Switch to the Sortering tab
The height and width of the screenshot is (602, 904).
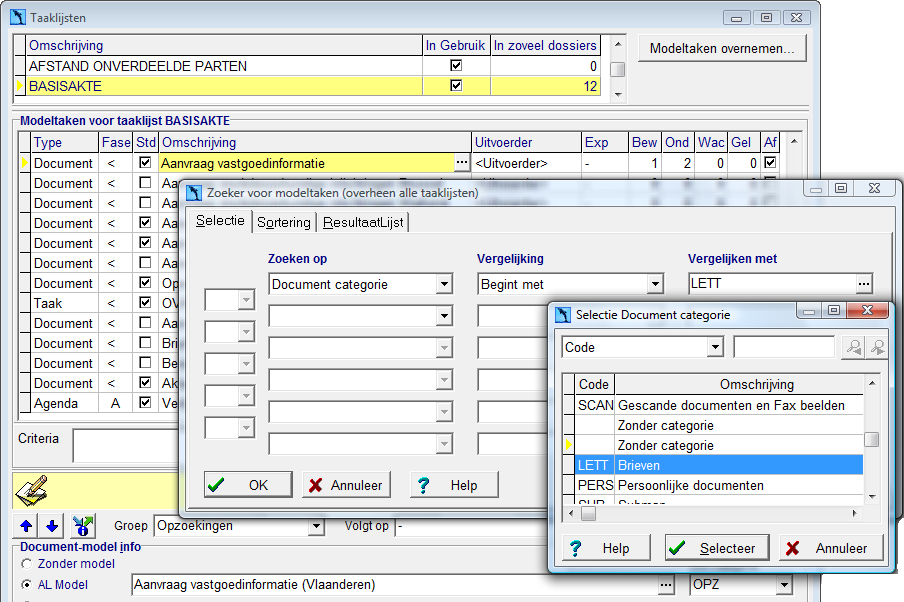point(284,222)
